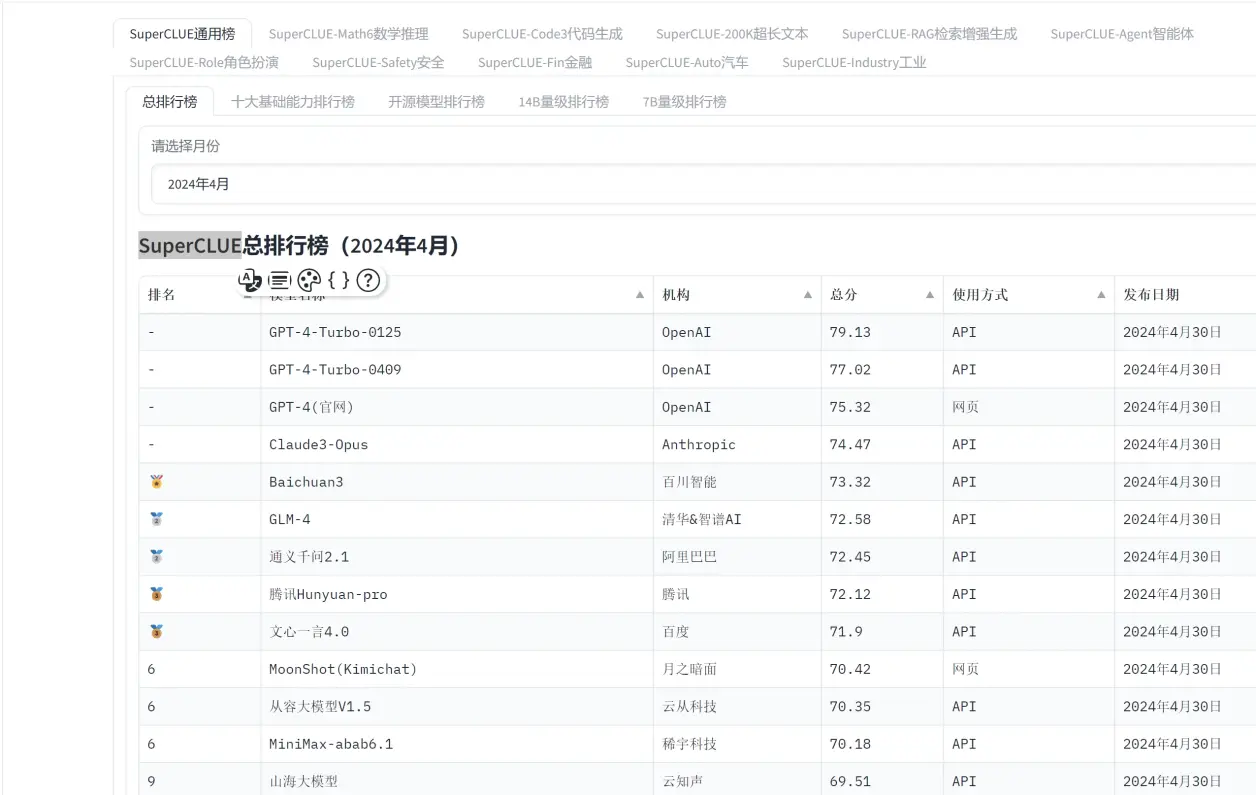1256x795 pixels.
Task: Click the 阿里巴巴 organization cell
Action: (x=737, y=557)
